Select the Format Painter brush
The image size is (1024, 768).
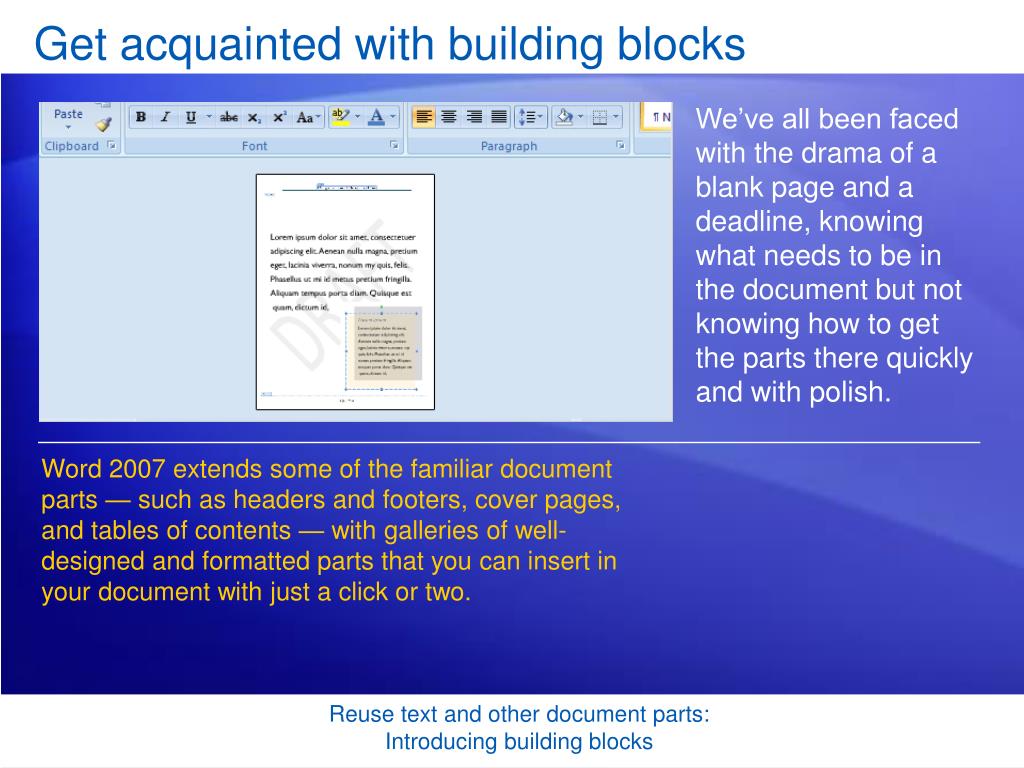click(104, 123)
